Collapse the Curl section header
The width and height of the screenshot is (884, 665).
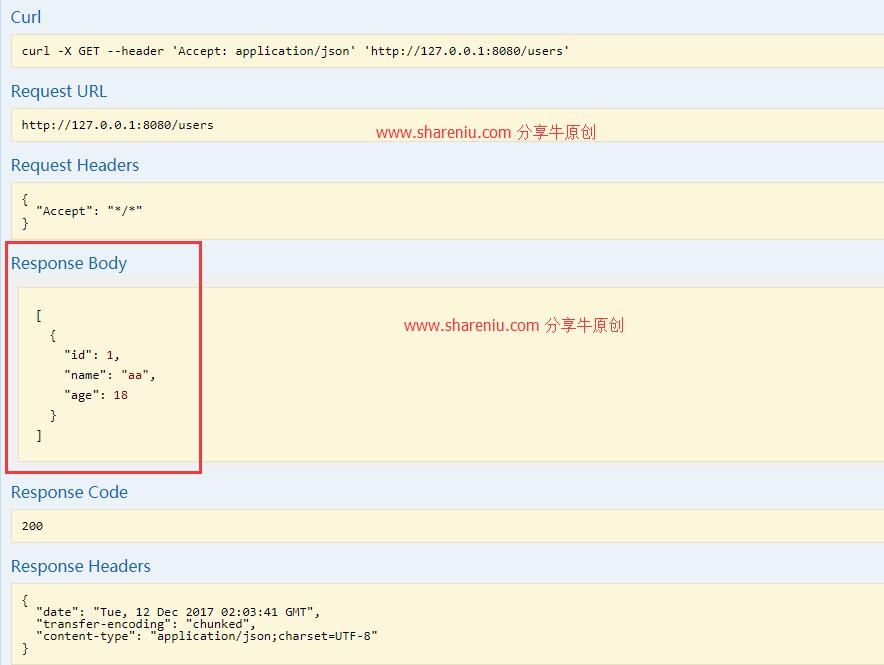coord(25,17)
